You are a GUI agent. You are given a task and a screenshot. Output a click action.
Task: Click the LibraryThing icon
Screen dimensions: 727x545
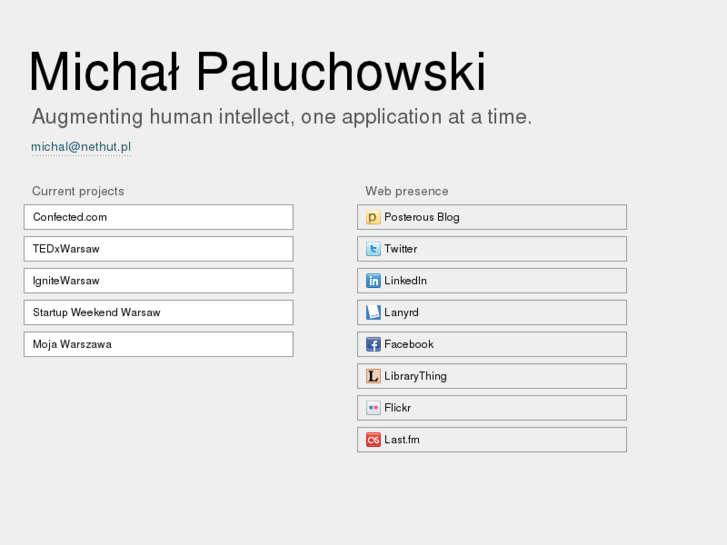click(x=373, y=376)
